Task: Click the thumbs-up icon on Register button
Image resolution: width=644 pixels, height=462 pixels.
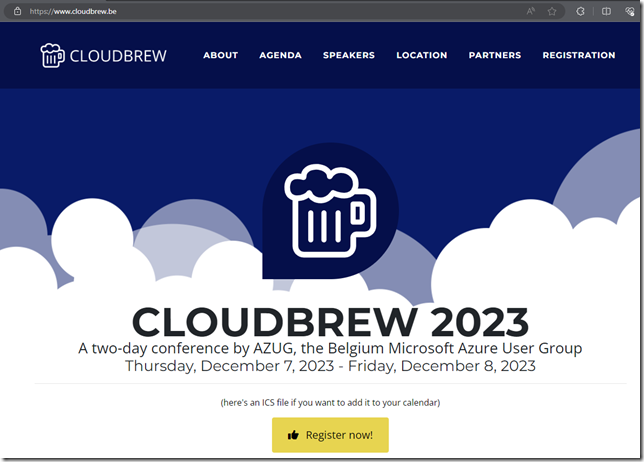Action: click(x=293, y=435)
